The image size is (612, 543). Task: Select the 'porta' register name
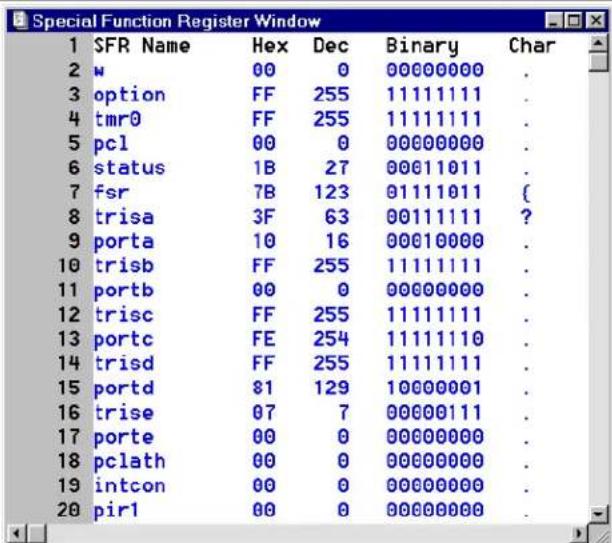coord(123,242)
